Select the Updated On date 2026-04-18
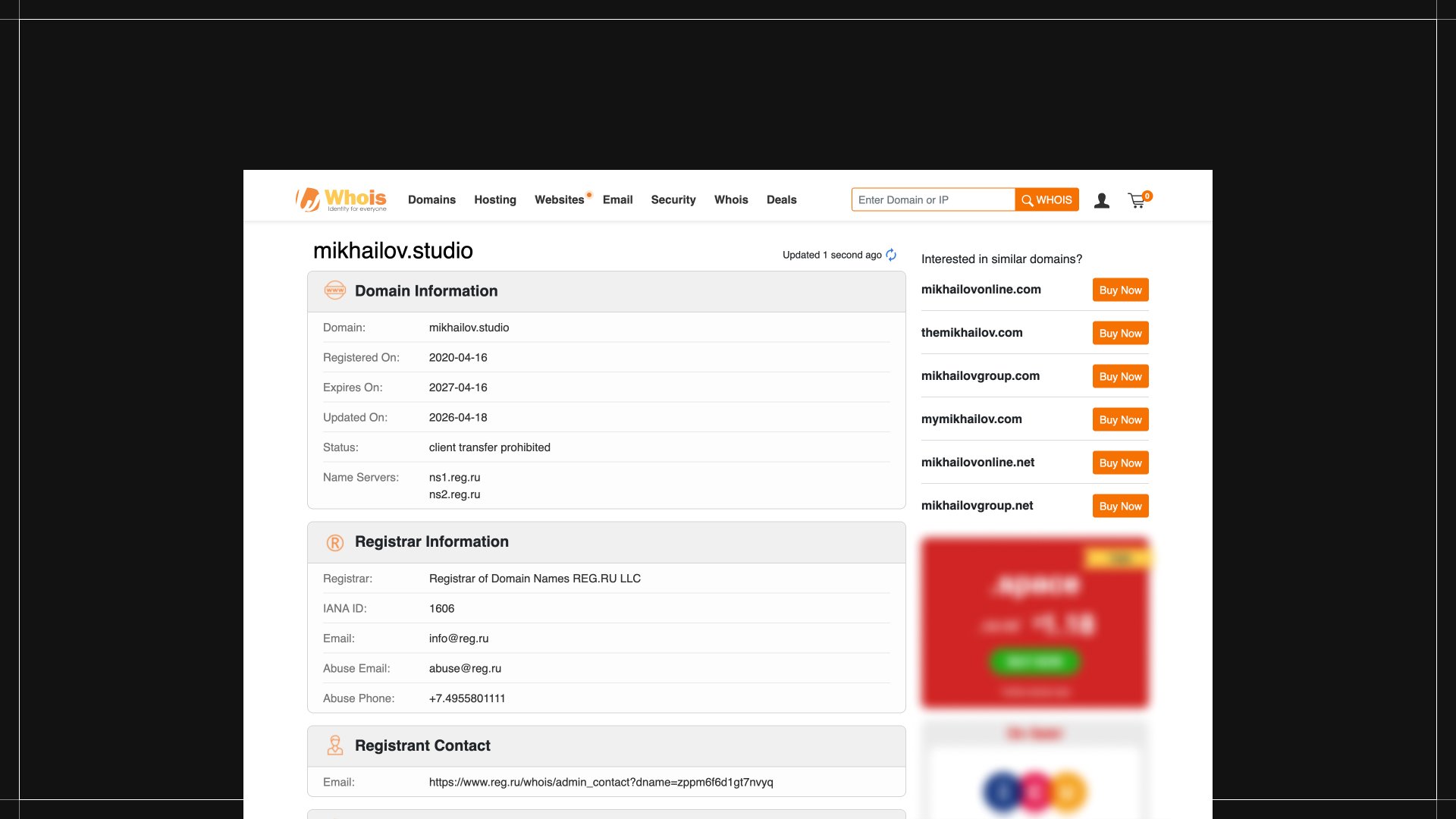The width and height of the screenshot is (1456, 819). pyautogui.click(x=458, y=417)
